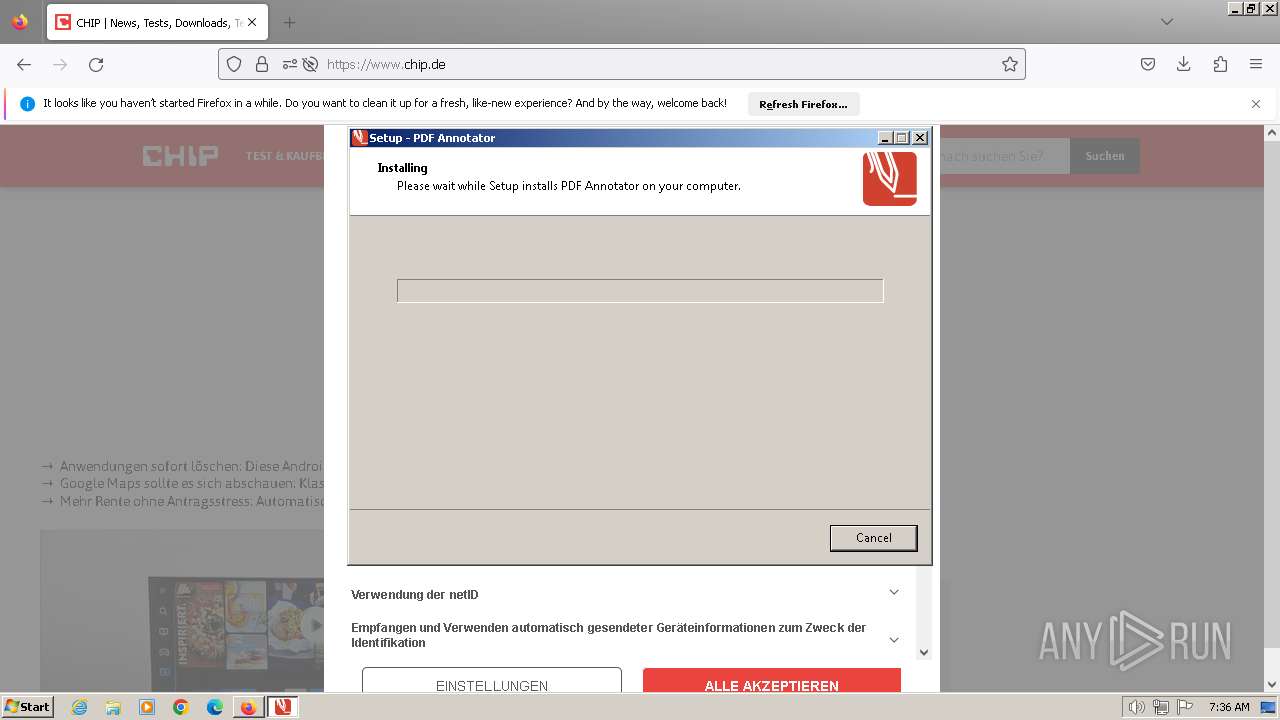Switch to Firefox on the taskbar
The height and width of the screenshot is (720, 1280).
tap(248, 707)
